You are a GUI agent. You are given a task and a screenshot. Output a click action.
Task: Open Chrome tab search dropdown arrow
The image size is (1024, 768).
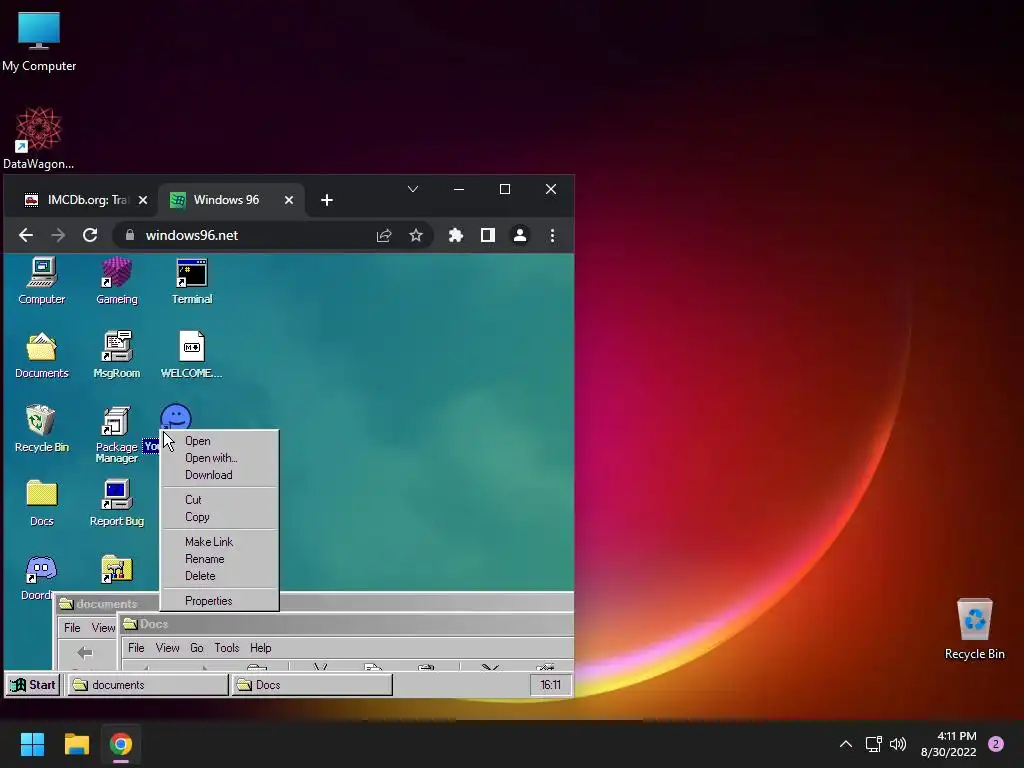click(x=413, y=189)
